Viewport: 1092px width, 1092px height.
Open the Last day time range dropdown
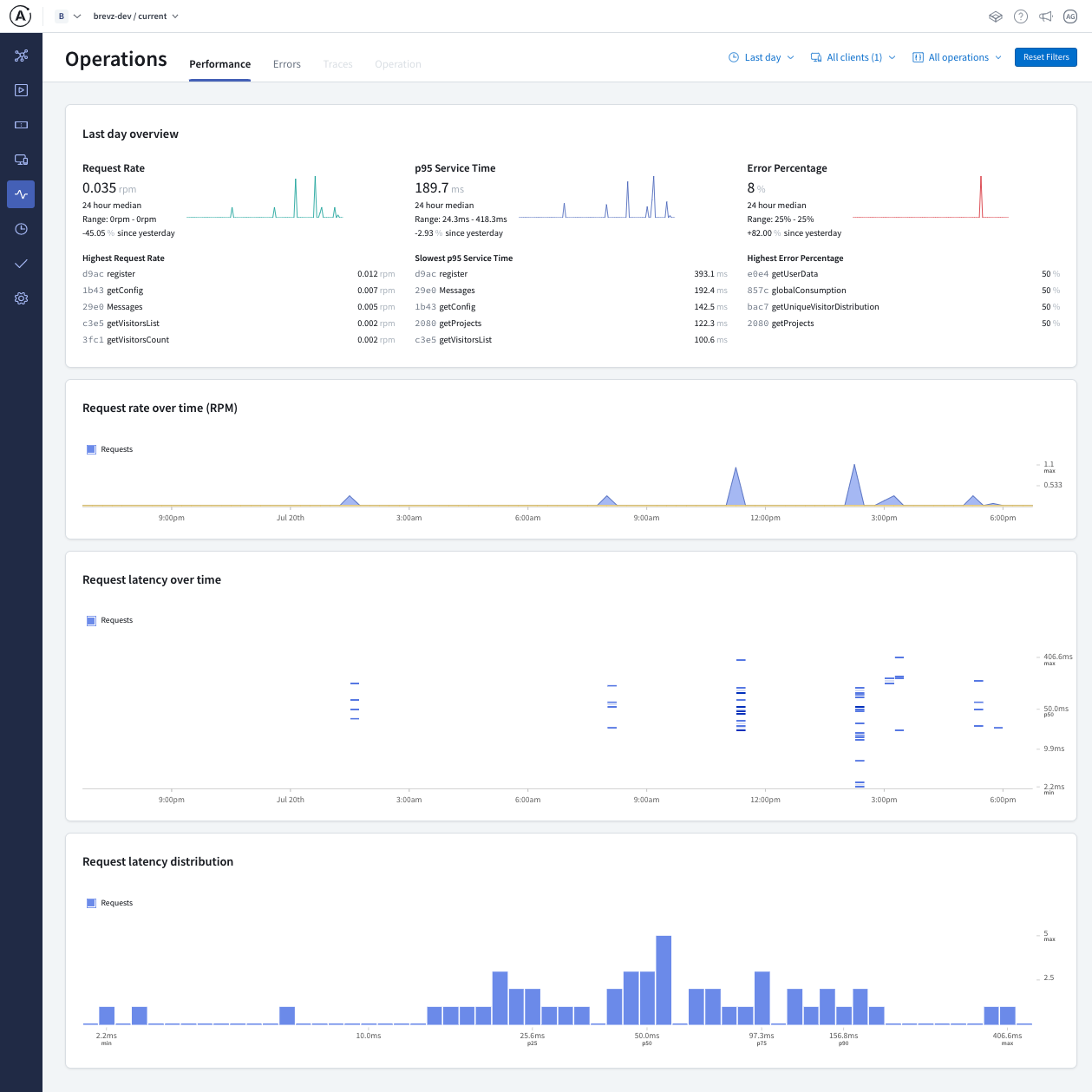point(762,57)
